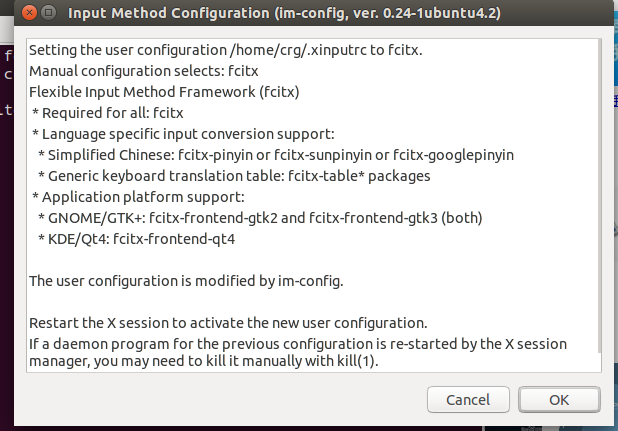Close the Input Method Configuration dialog
The height and width of the screenshot is (431, 618).
(x=29, y=13)
